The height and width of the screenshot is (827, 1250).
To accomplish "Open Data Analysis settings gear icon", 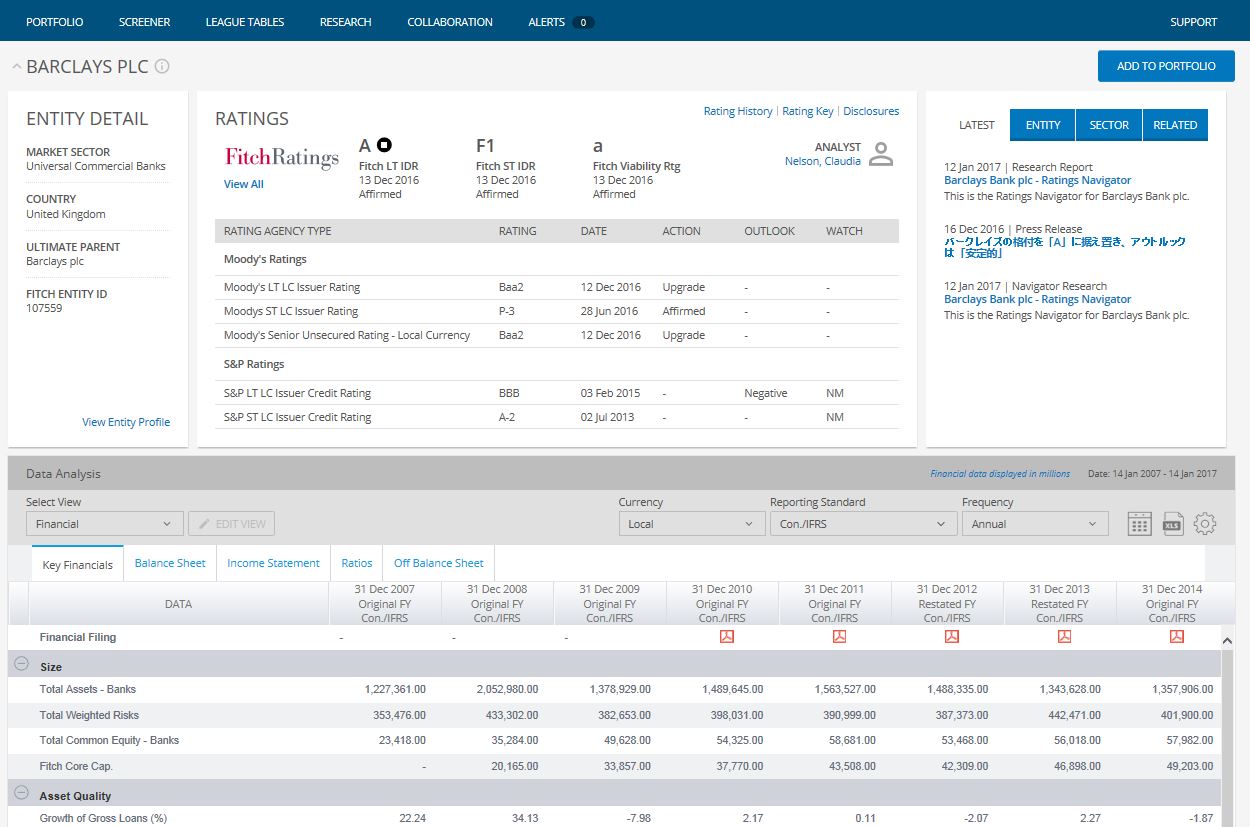I will point(1205,524).
